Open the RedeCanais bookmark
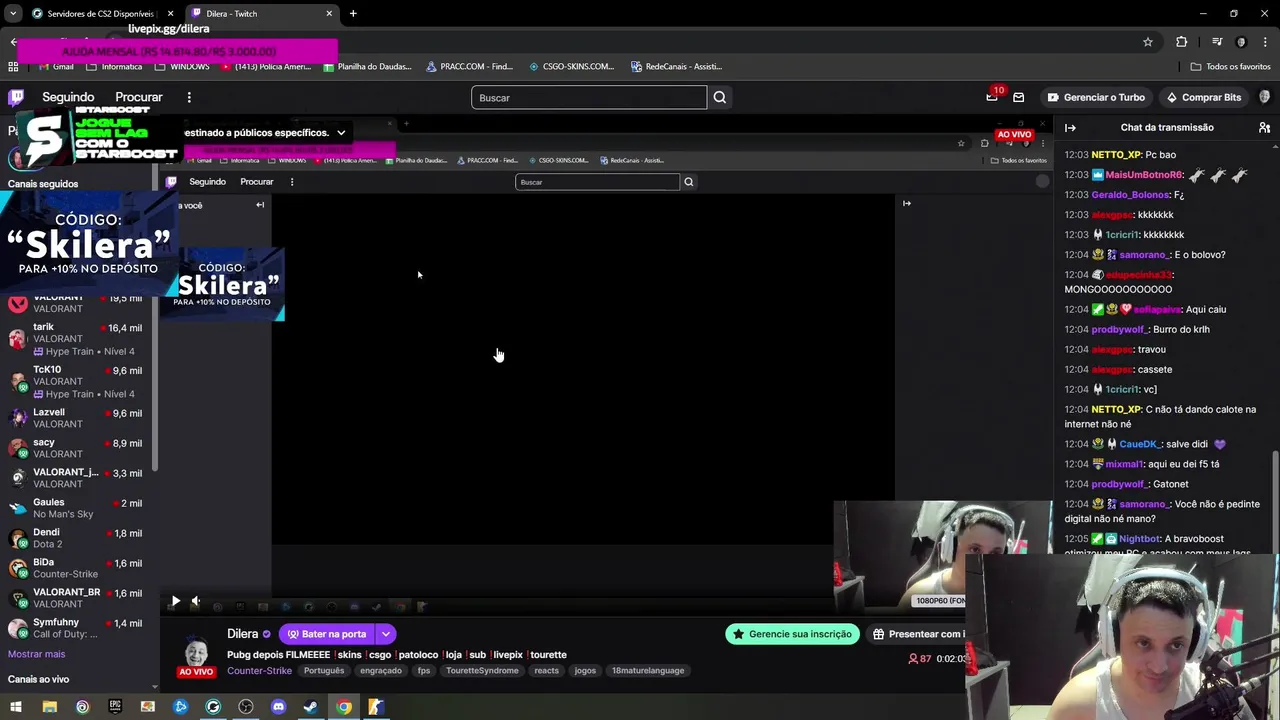 [x=676, y=66]
